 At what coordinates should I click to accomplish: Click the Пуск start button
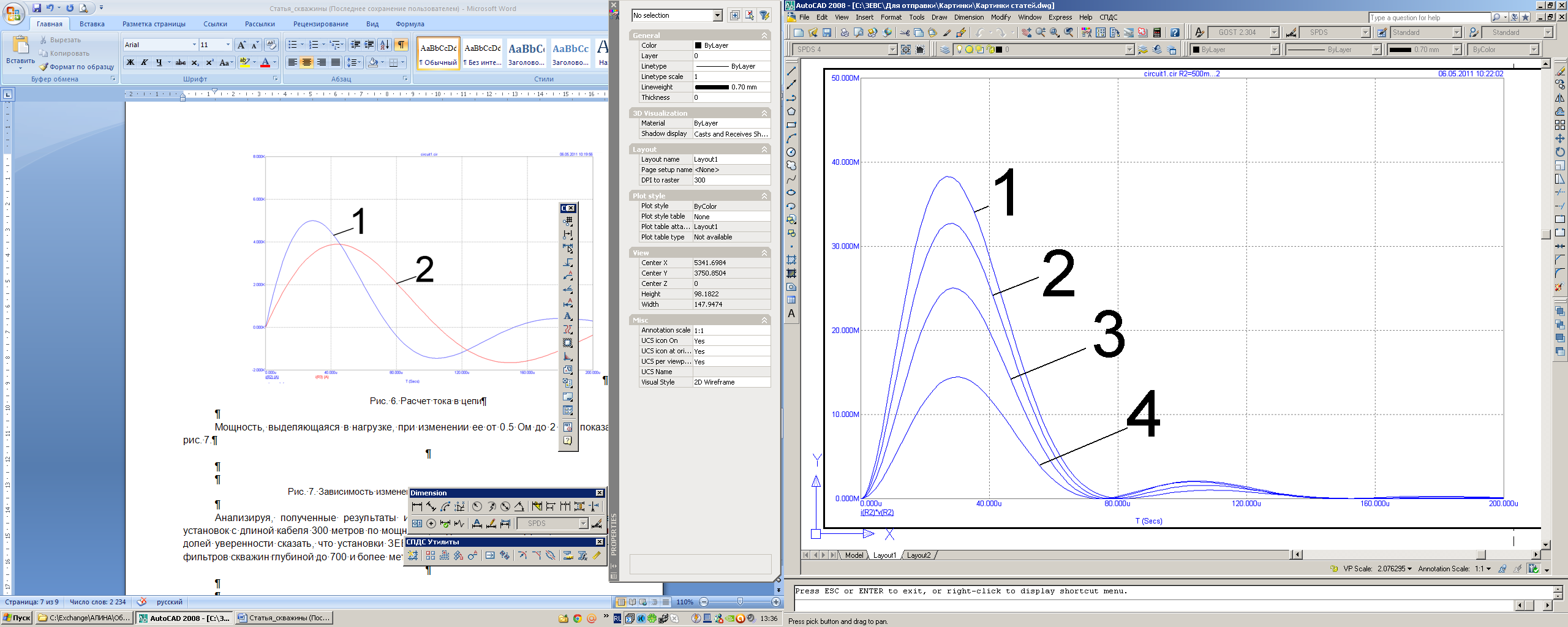(x=17, y=618)
